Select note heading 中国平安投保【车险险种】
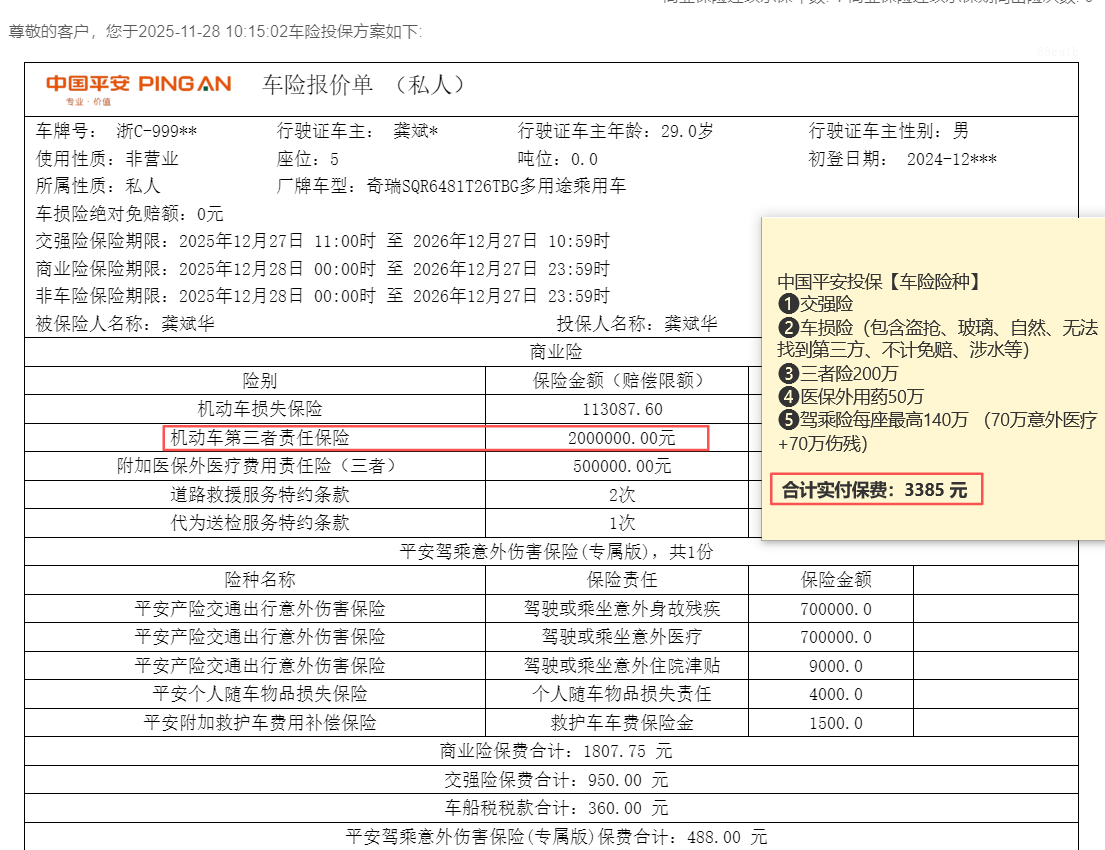 click(880, 282)
